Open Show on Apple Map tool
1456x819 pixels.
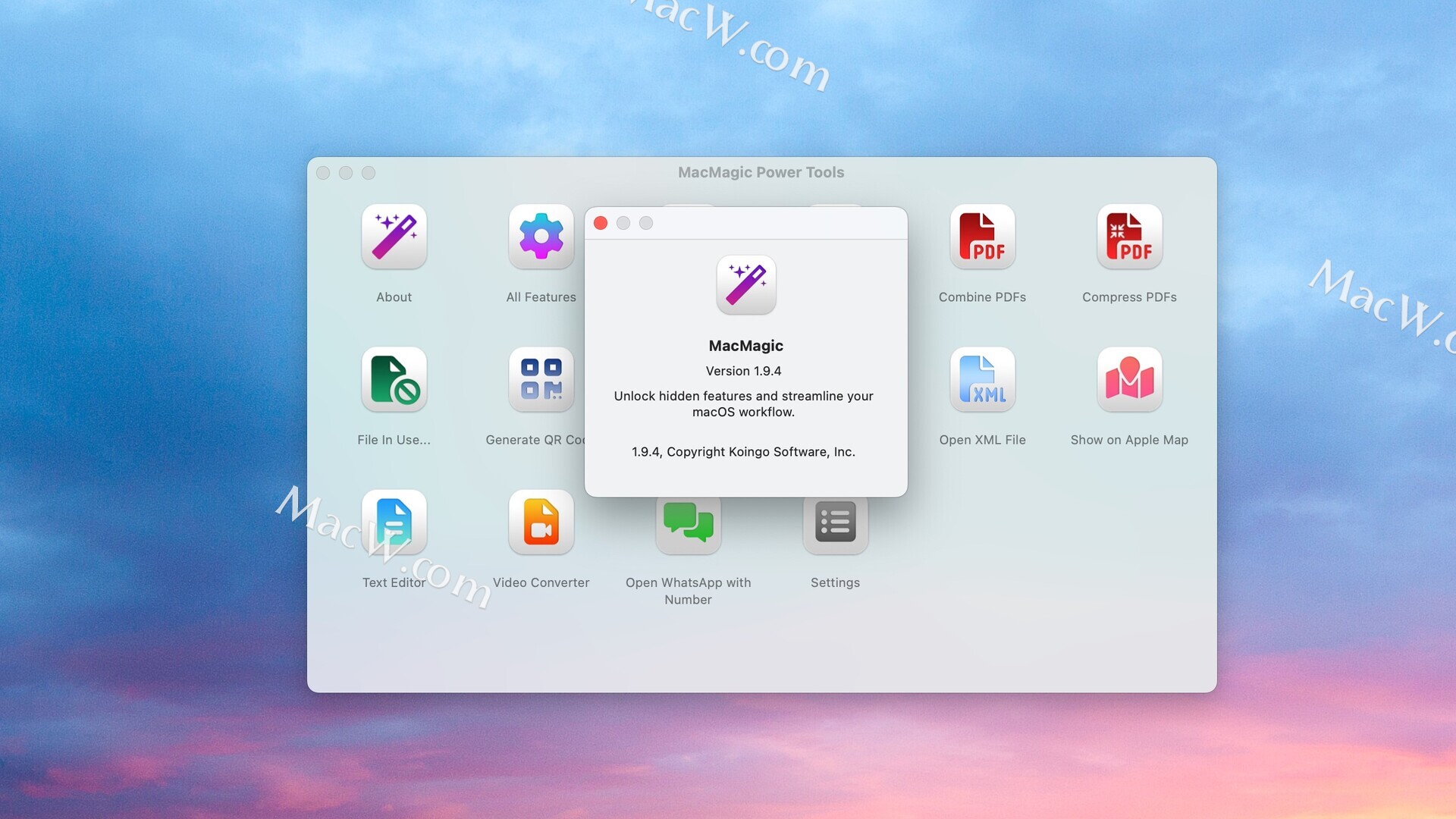[1129, 379]
